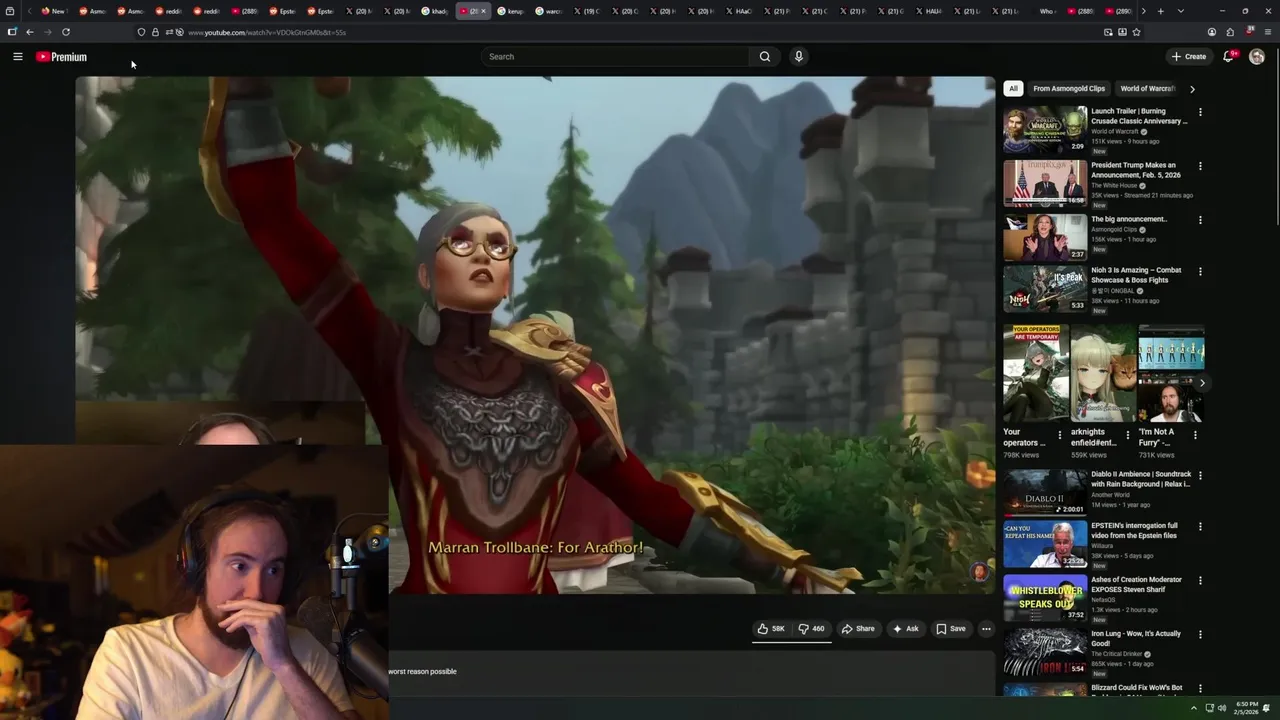Expand the browser tab list chevron
Viewport: 1280px width, 720px height.
click(1180, 11)
